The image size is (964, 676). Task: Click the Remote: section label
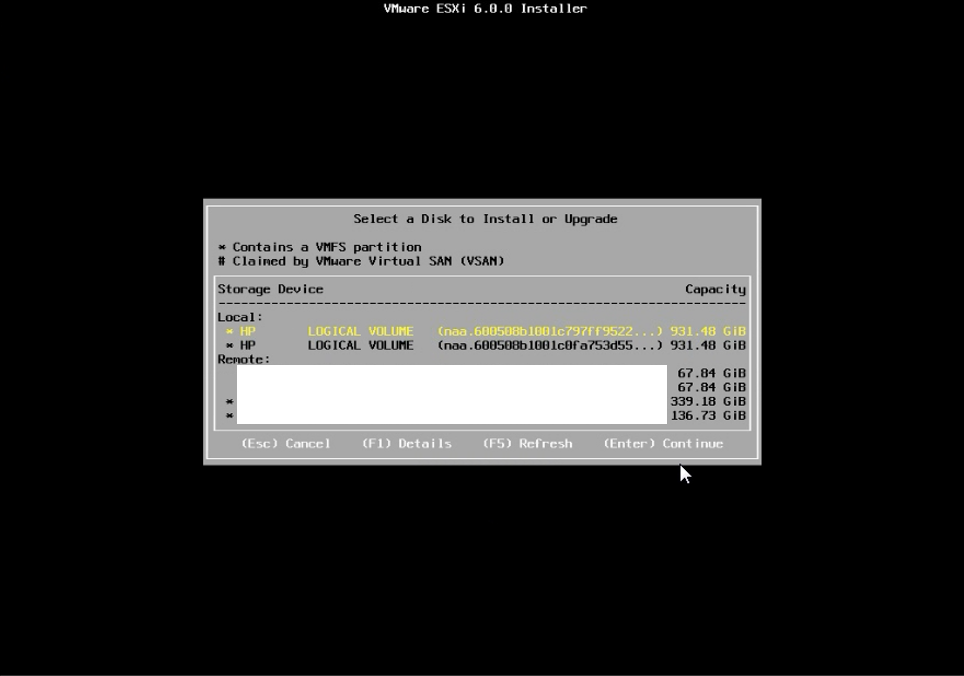pyautogui.click(x=240, y=359)
